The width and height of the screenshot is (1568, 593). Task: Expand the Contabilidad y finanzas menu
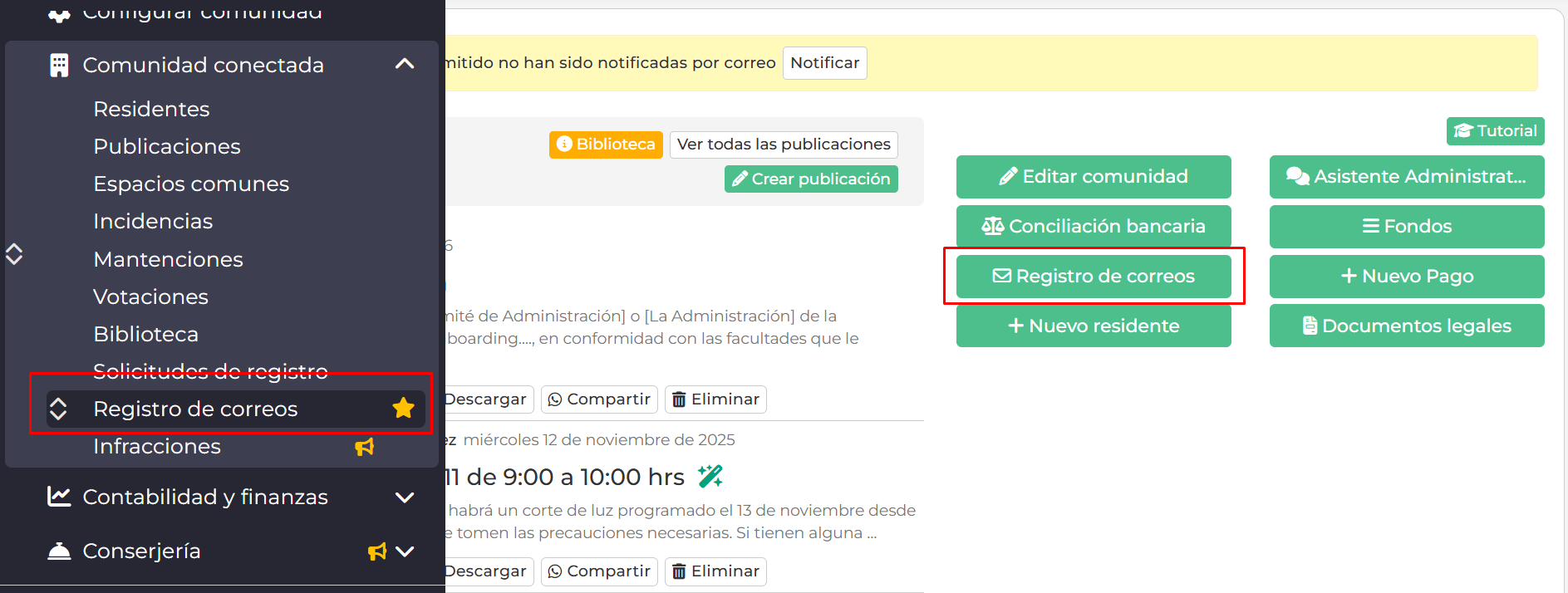pos(405,497)
